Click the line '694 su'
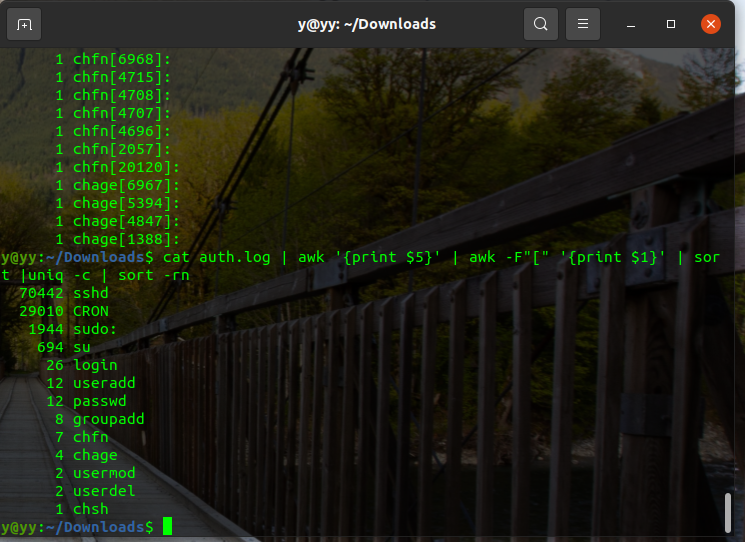This screenshot has width=745, height=542. click(64, 347)
